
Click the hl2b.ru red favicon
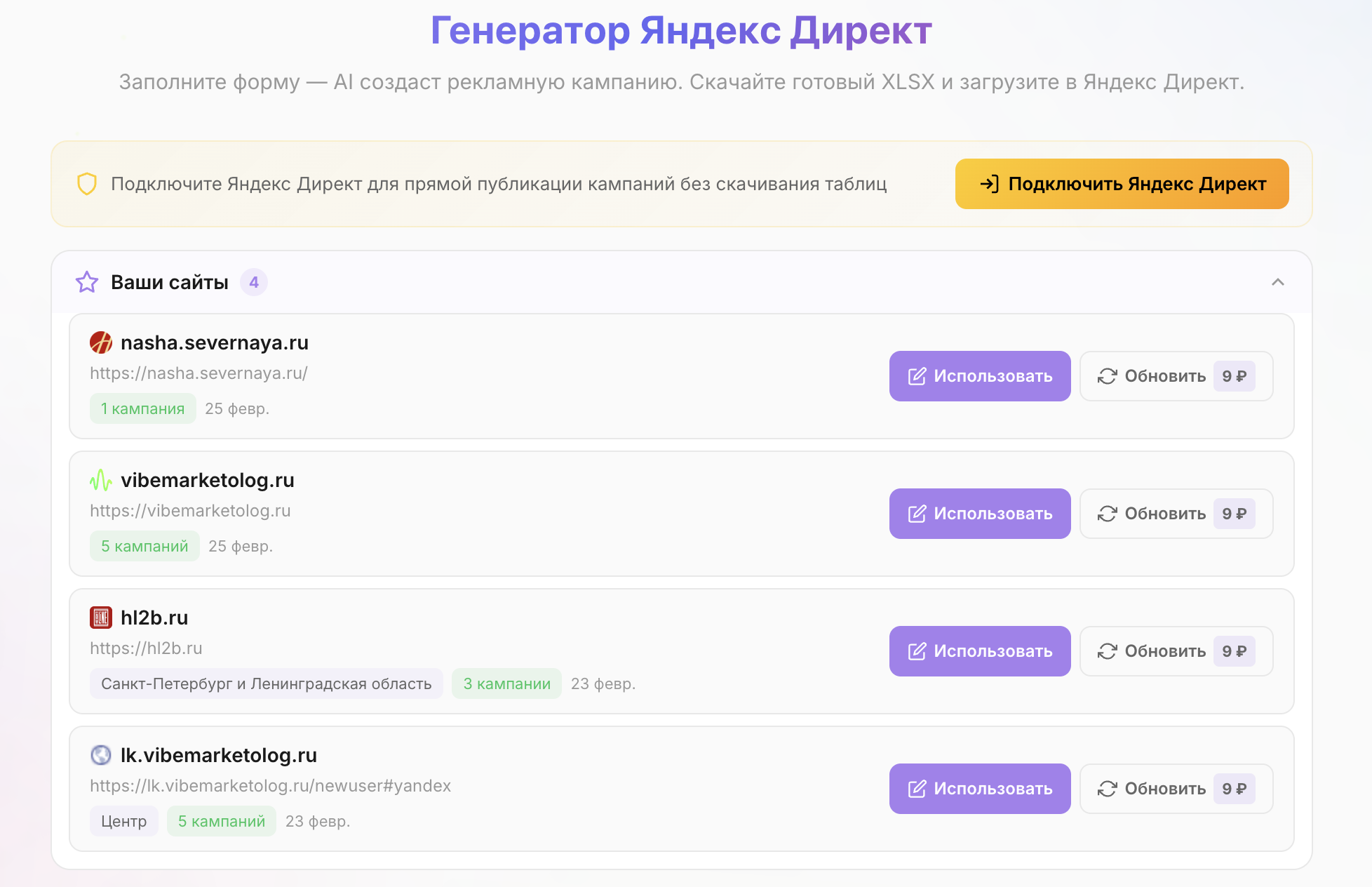point(101,618)
